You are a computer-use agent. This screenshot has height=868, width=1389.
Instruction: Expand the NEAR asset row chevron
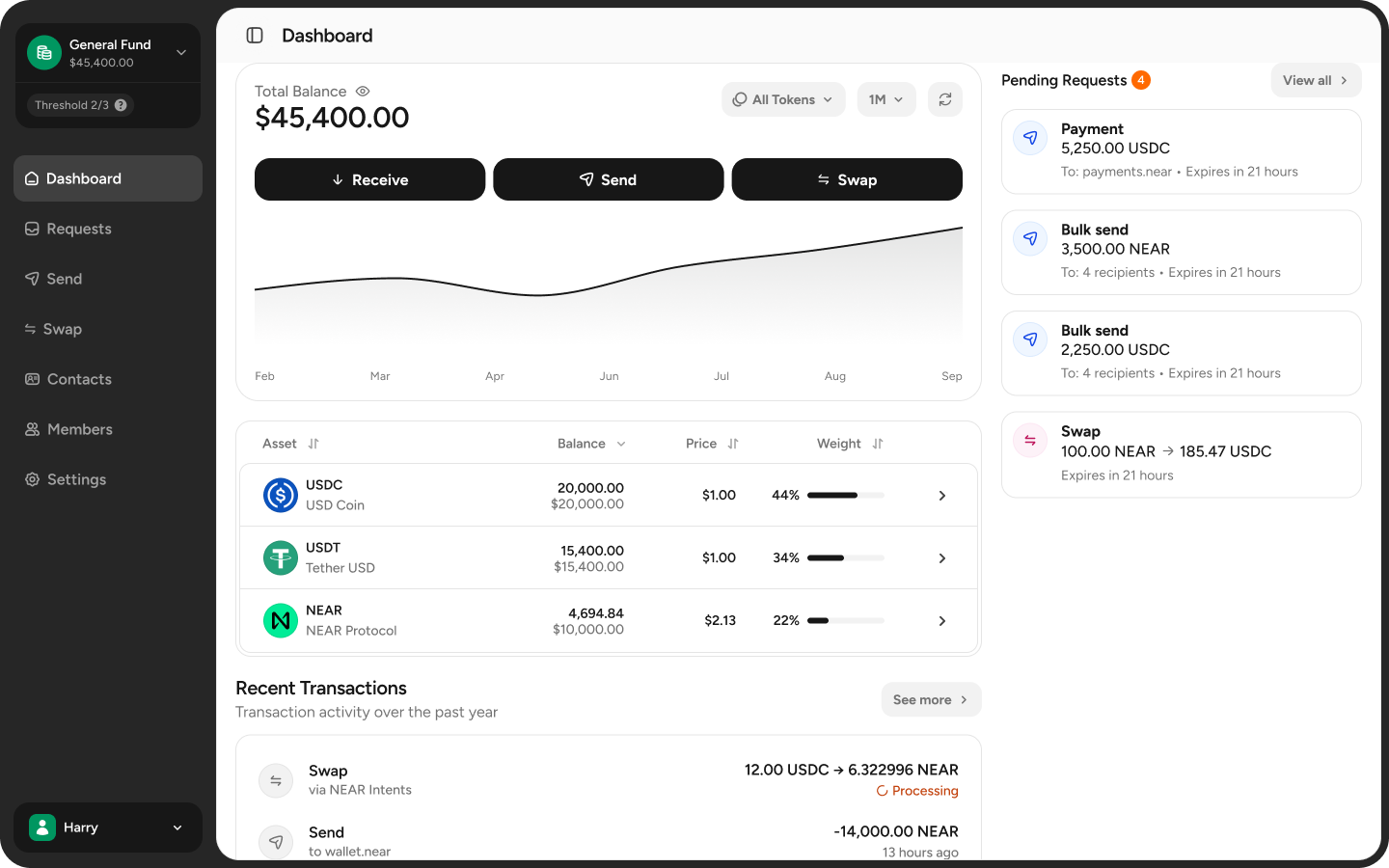942,621
